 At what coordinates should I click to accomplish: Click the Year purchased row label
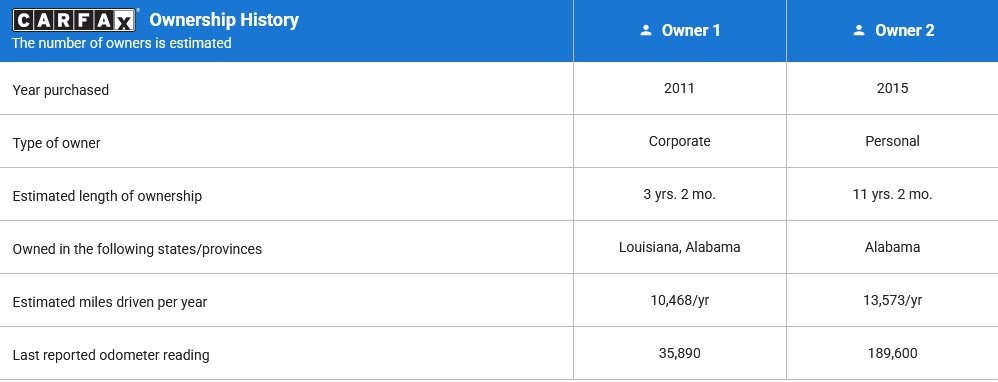point(60,90)
